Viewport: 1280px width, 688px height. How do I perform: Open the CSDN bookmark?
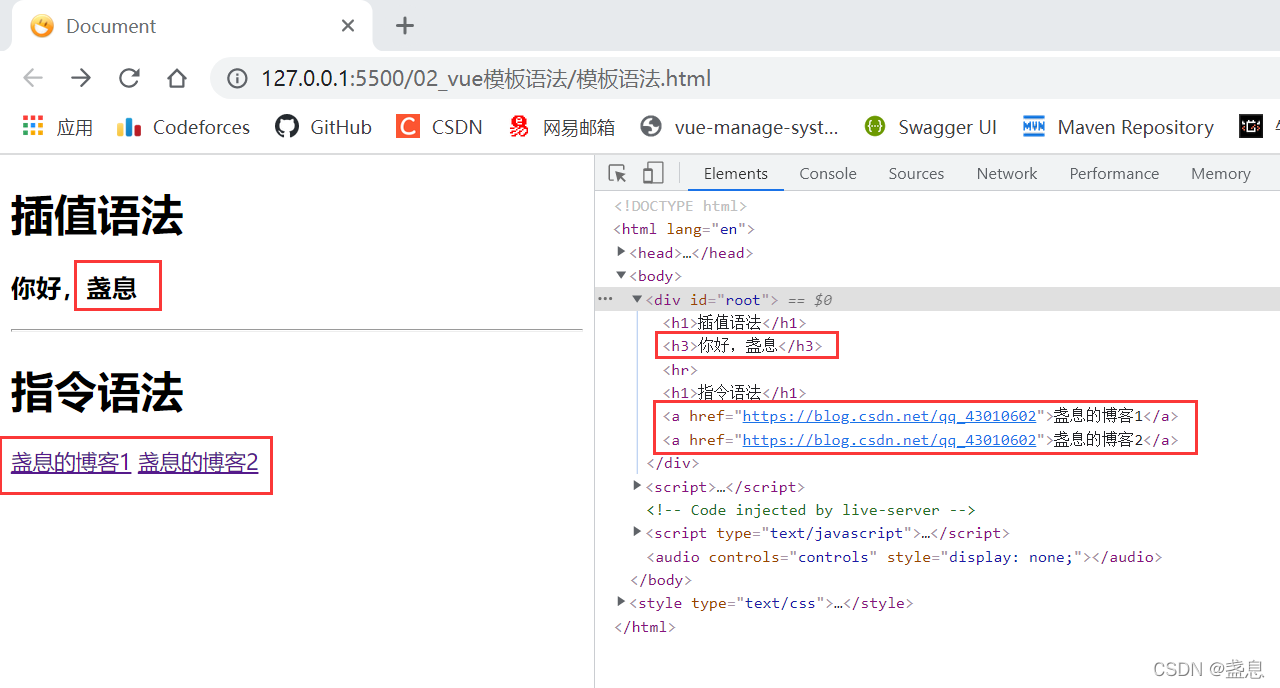pyautogui.click(x=440, y=127)
